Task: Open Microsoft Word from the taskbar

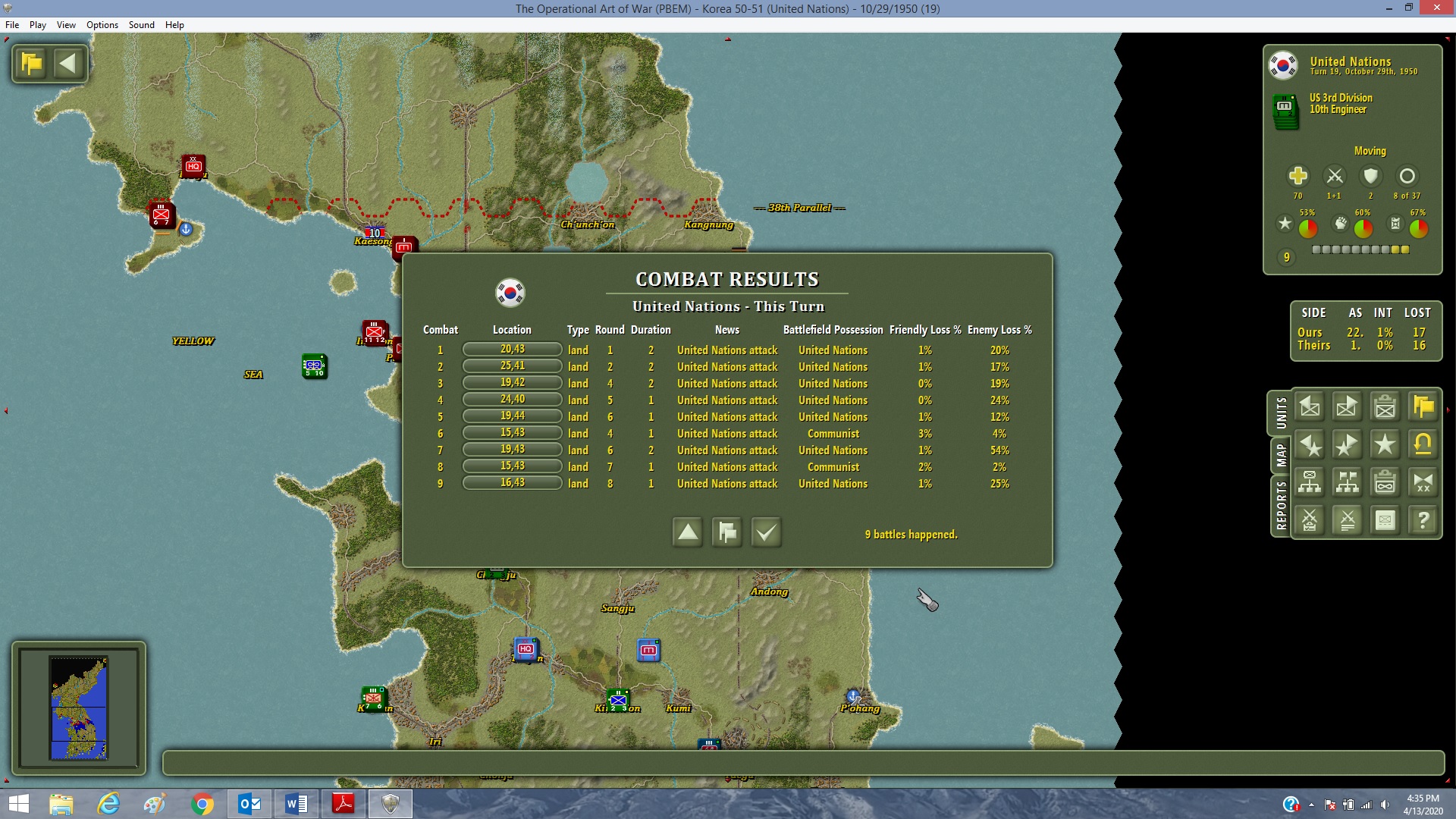Action: pos(297,804)
